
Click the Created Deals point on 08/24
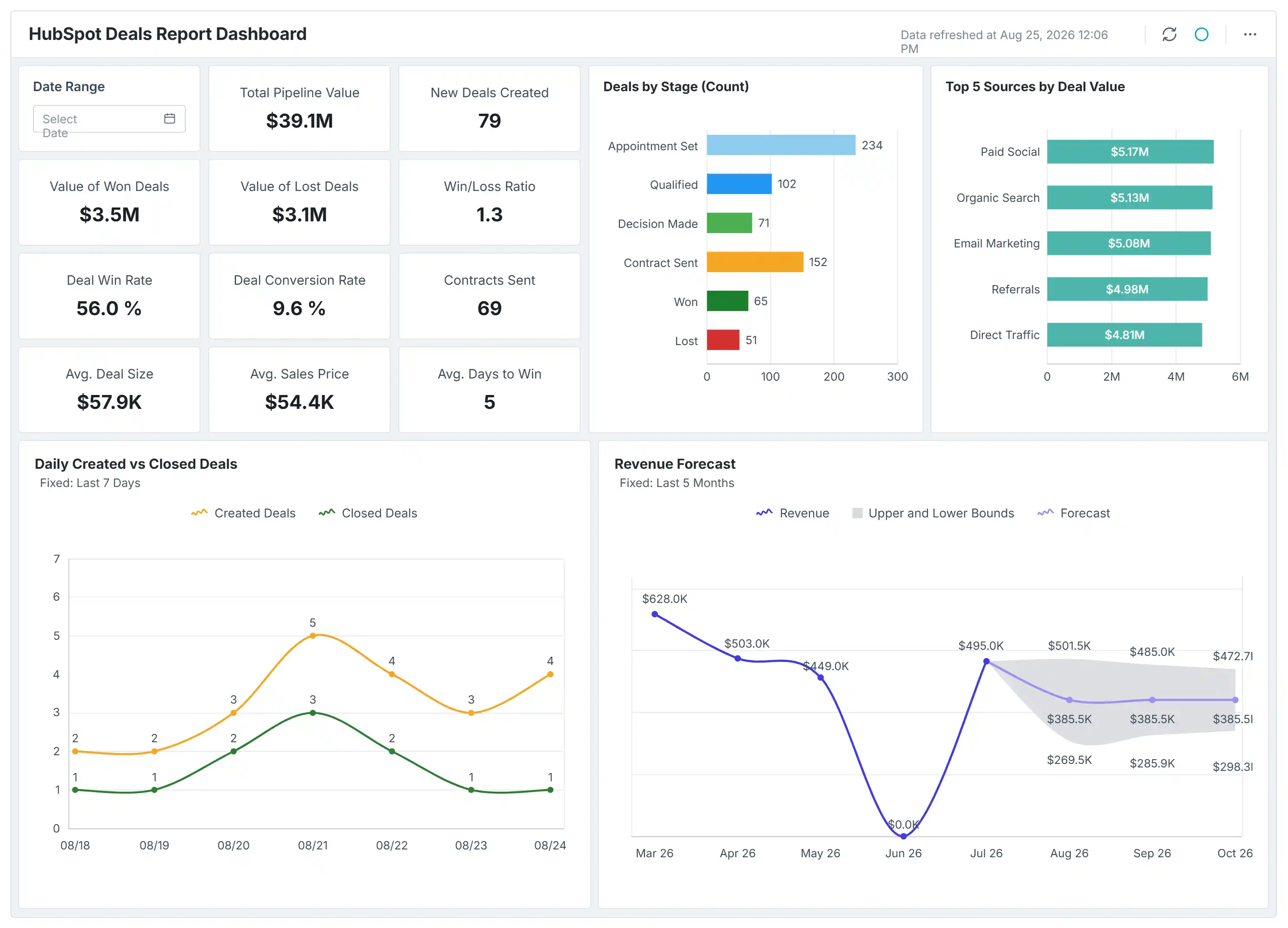click(x=550, y=675)
